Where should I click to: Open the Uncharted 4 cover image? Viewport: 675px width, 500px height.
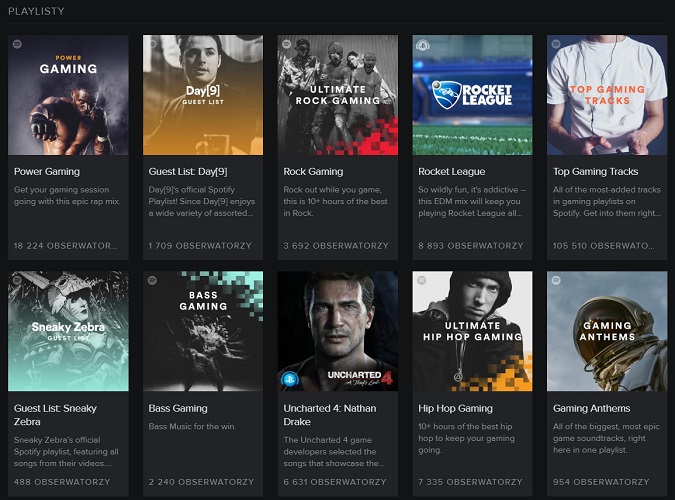coord(338,331)
